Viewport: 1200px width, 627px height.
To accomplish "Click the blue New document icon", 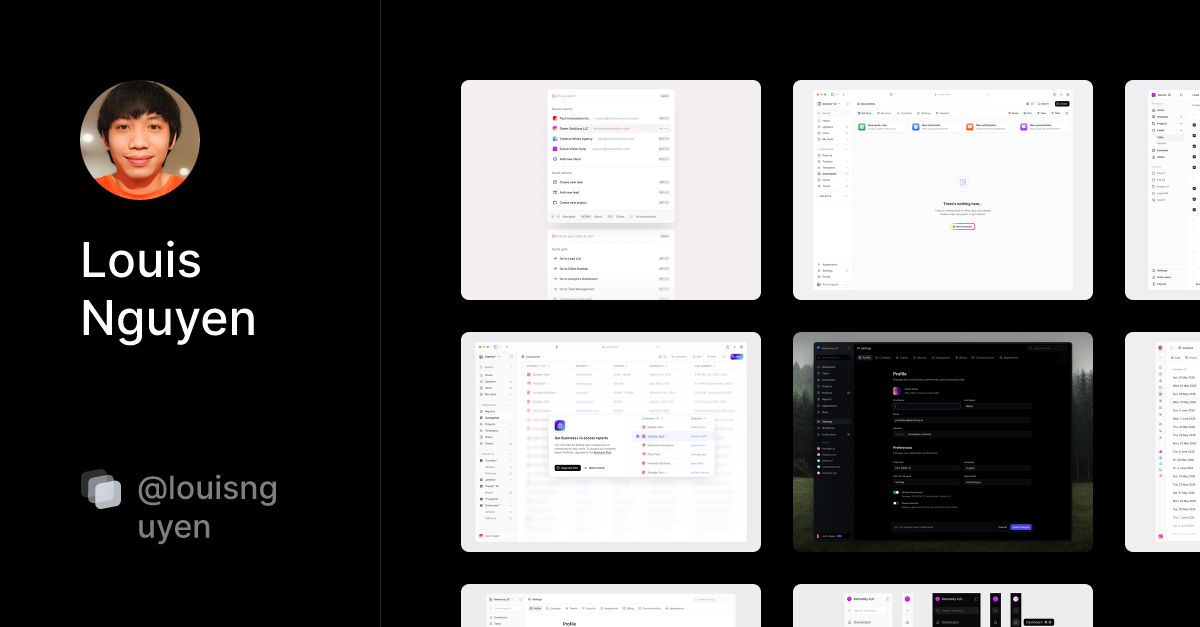I will click(916, 127).
